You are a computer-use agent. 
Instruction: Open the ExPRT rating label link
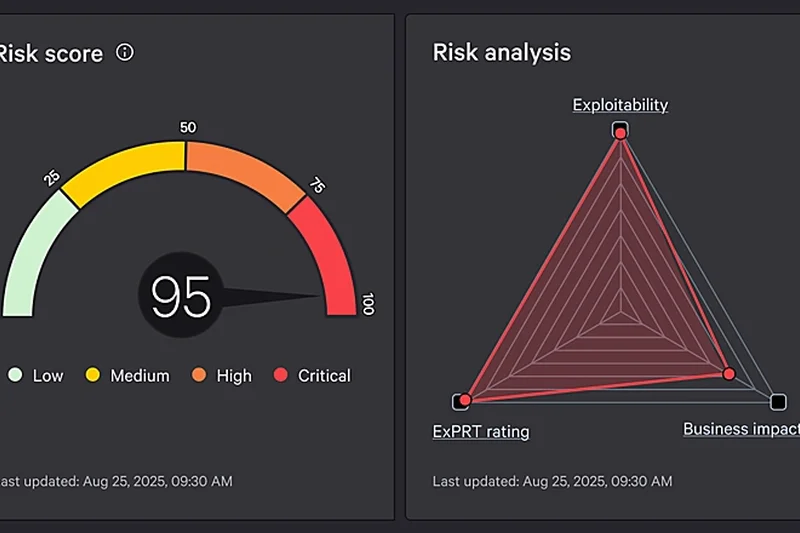point(481,432)
